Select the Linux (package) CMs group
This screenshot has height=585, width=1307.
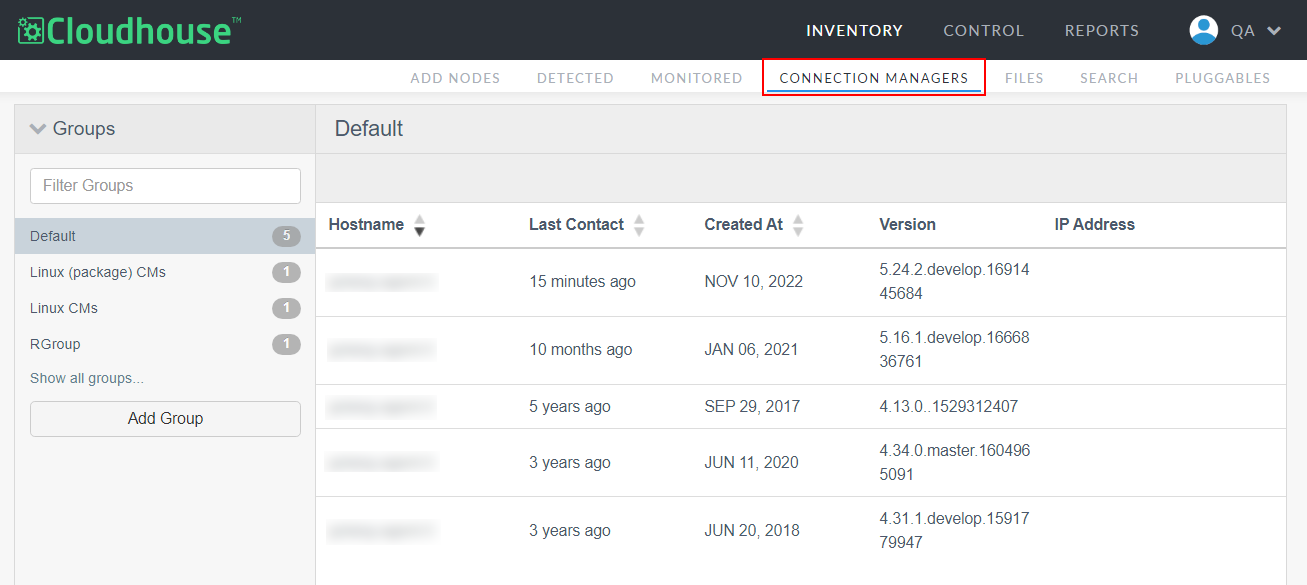(165, 272)
